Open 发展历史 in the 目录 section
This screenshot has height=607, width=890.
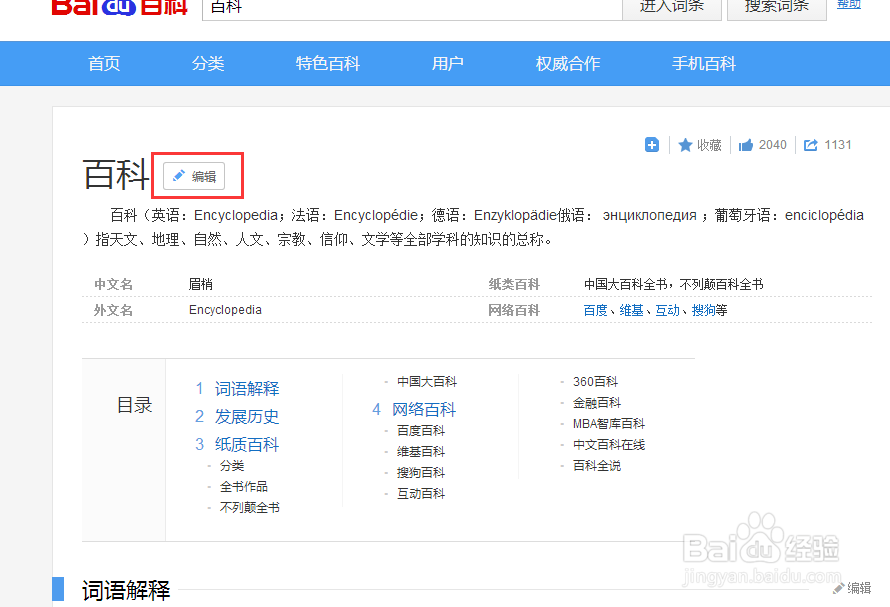pos(247,416)
